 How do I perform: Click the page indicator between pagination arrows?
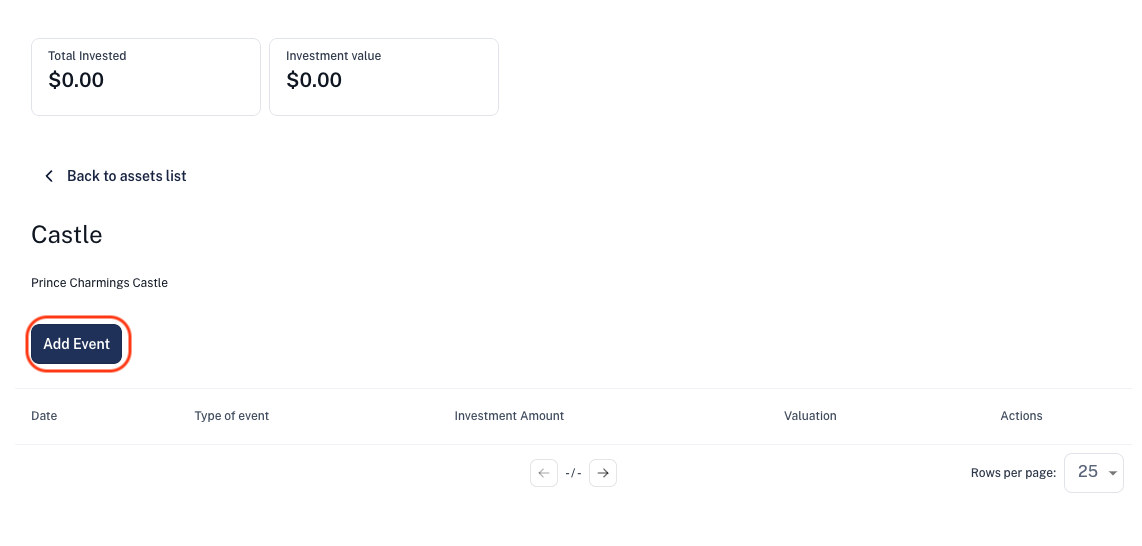(573, 473)
